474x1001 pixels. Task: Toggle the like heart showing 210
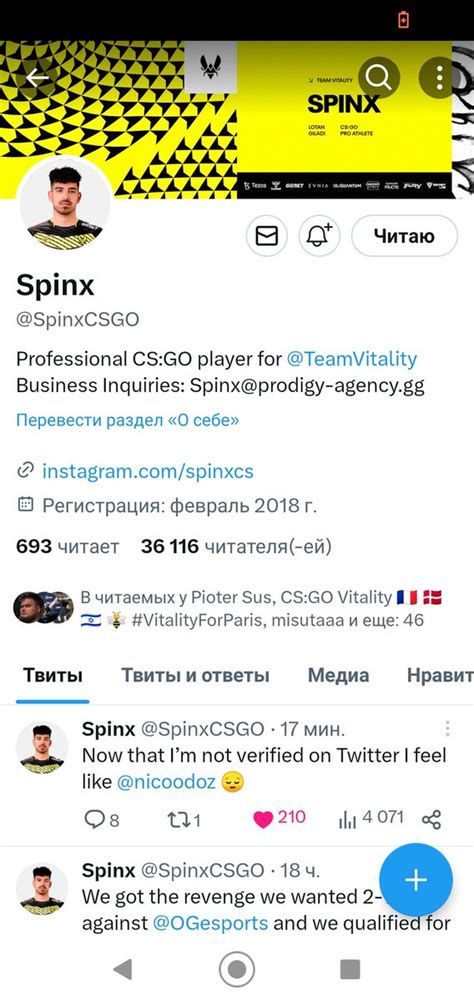[x=279, y=818]
